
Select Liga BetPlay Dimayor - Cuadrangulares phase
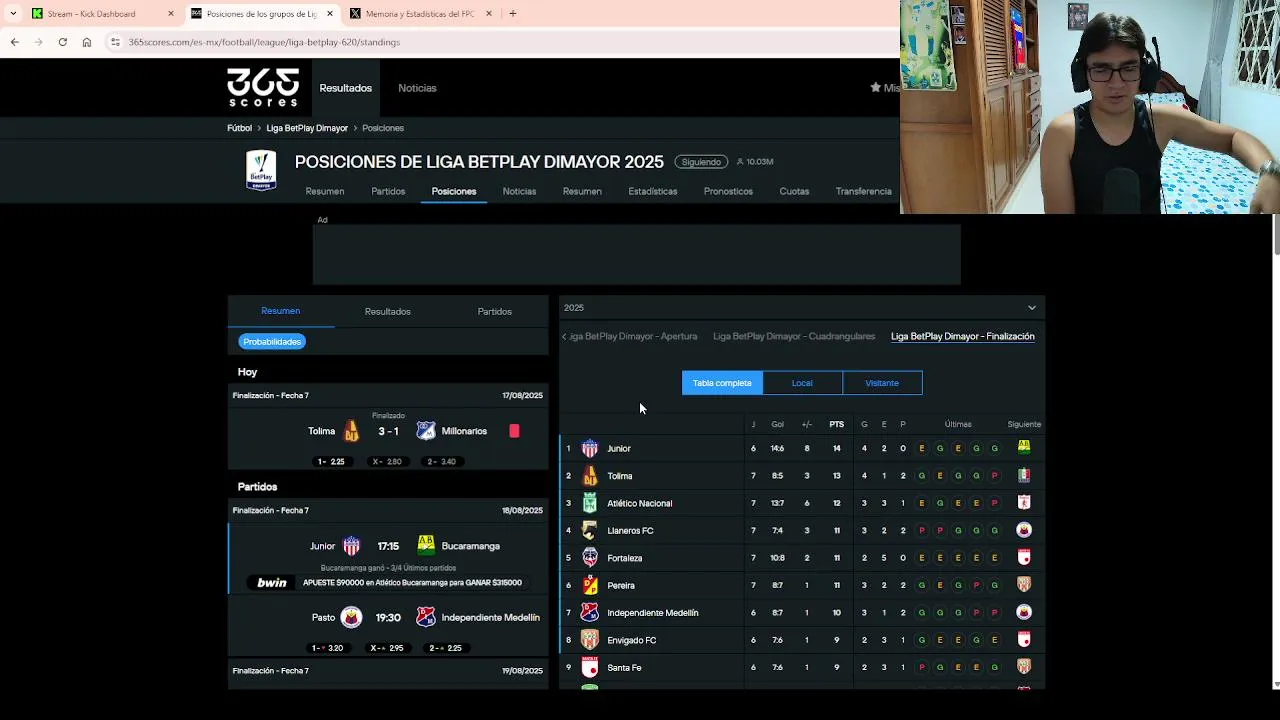tap(794, 337)
